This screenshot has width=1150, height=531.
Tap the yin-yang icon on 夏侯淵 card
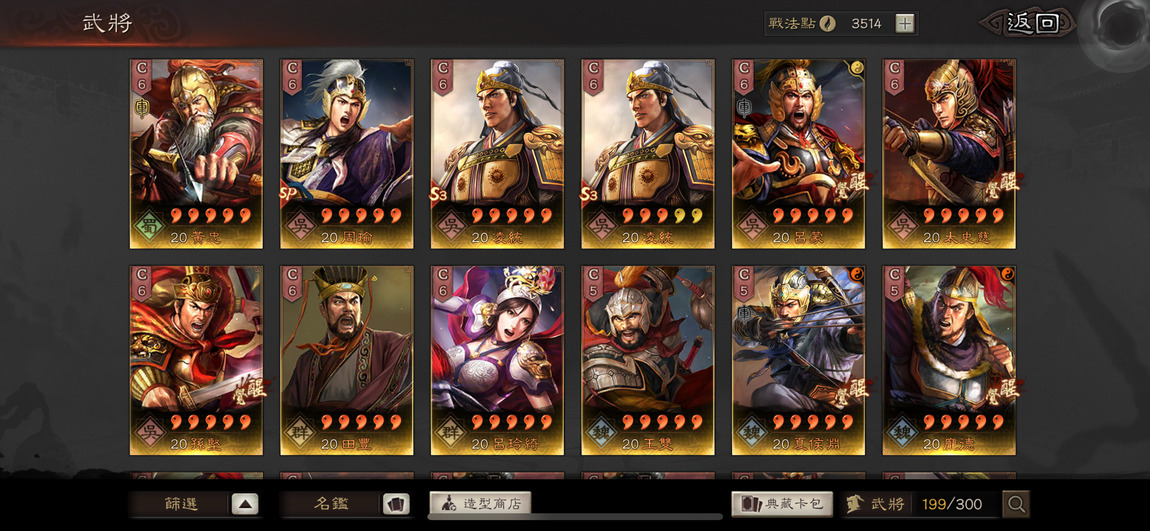point(858,274)
